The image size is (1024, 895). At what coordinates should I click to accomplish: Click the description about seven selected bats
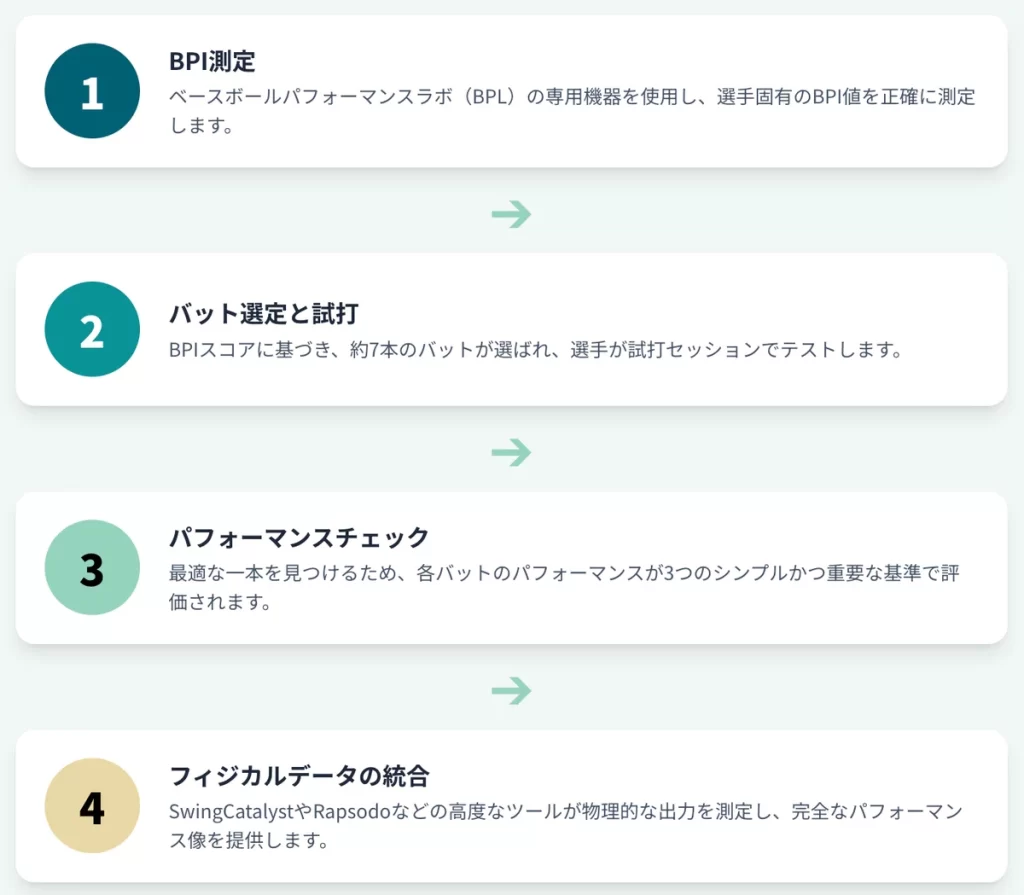point(535,351)
